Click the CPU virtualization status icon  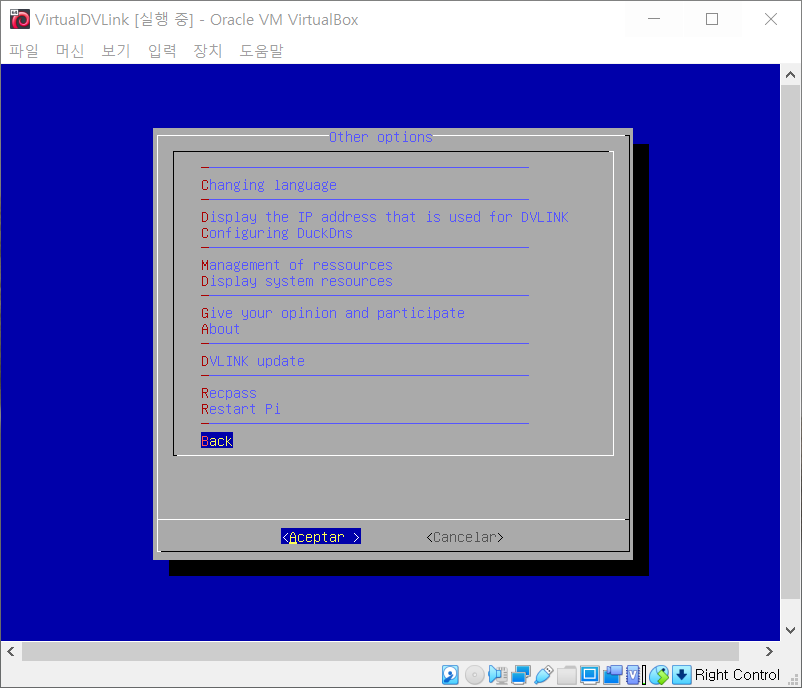(633, 675)
